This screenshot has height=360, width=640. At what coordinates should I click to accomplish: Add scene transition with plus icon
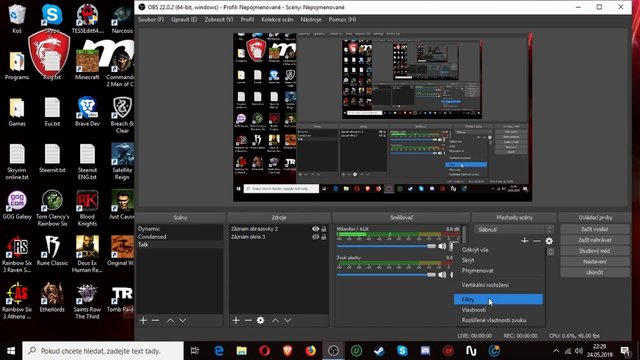click(525, 241)
